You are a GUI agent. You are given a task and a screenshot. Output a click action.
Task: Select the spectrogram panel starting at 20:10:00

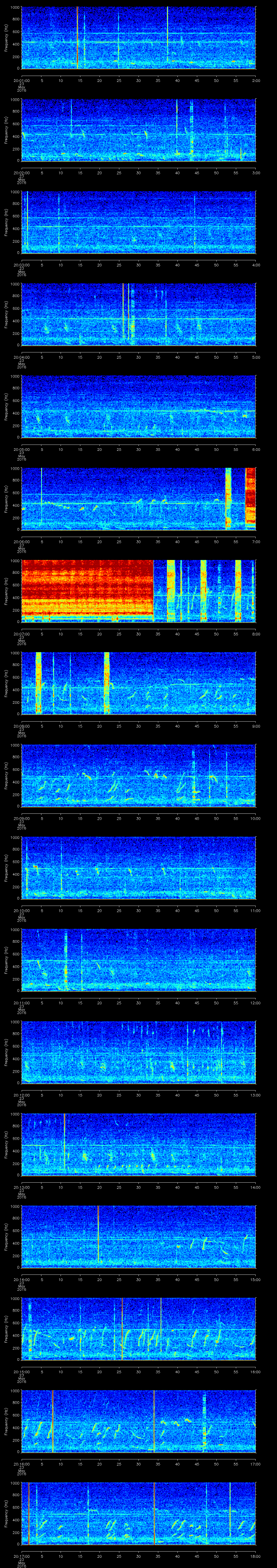coord(139,868)
